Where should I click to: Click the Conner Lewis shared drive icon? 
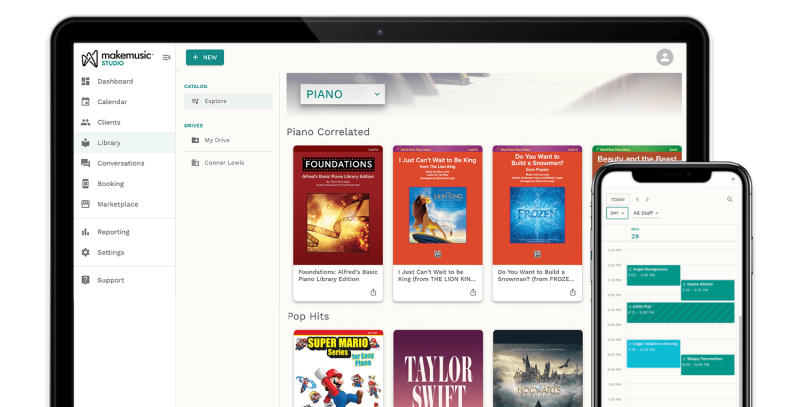[195, 163]
